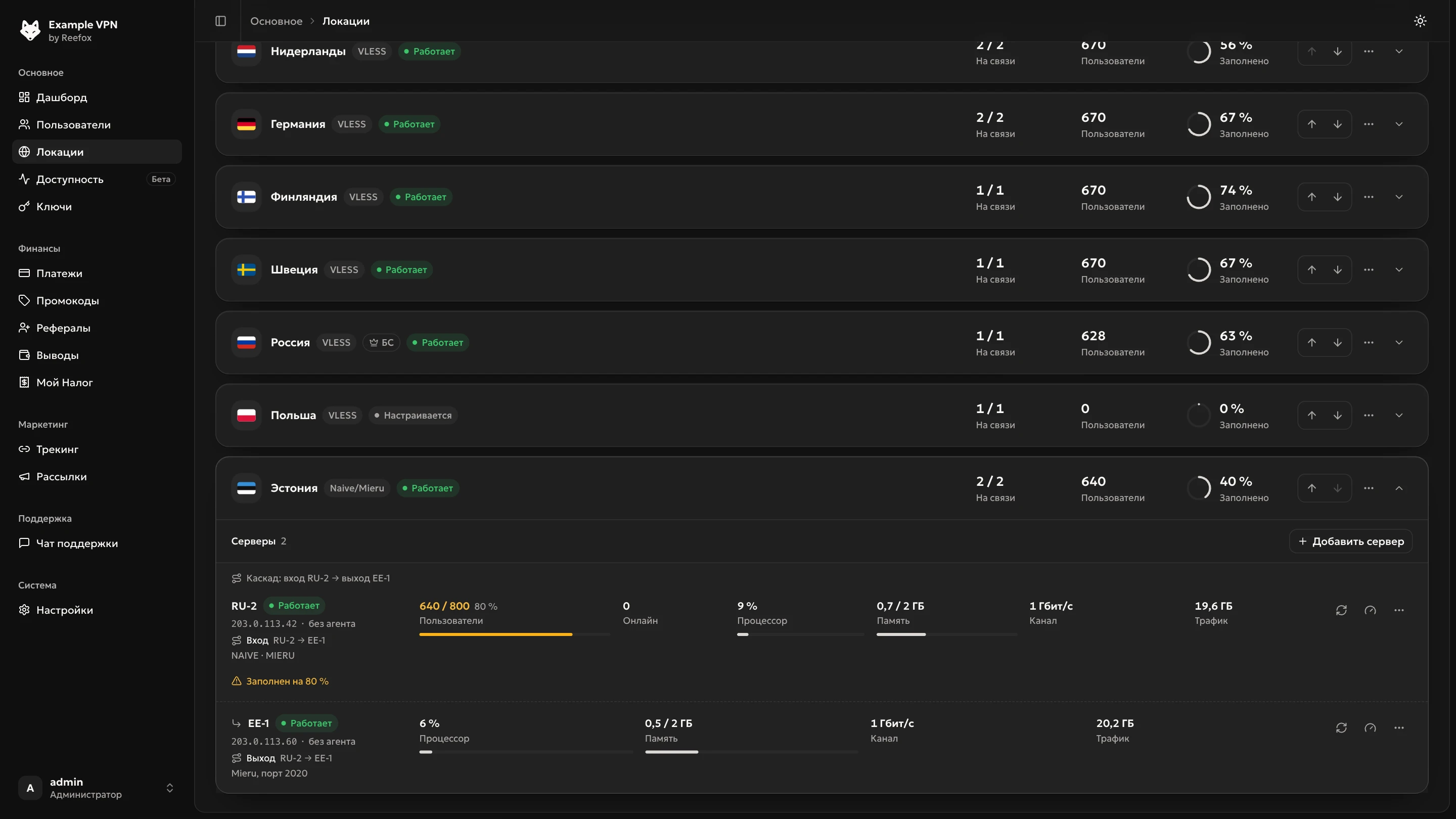Refresh the RU-2 server stats

pos(1341,610)
